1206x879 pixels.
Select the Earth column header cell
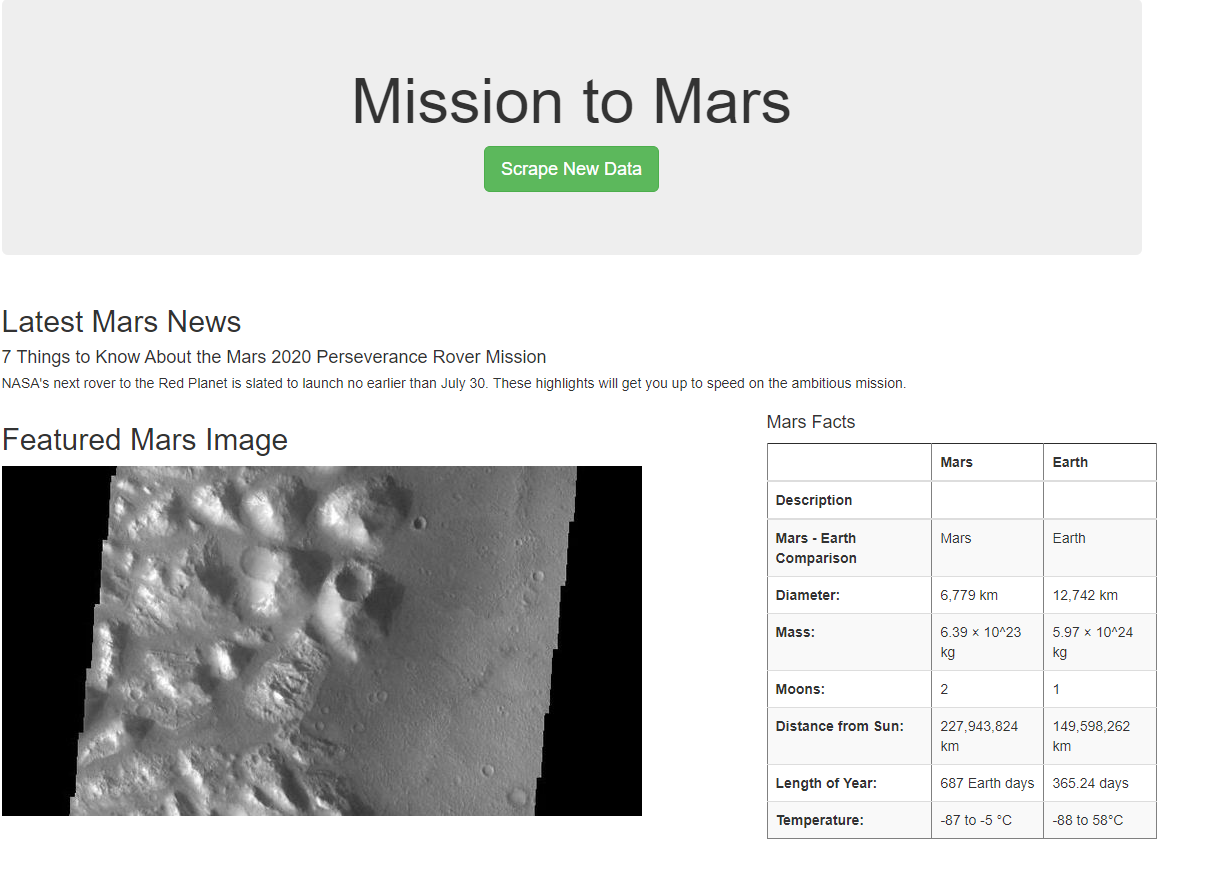(1070, 462)
